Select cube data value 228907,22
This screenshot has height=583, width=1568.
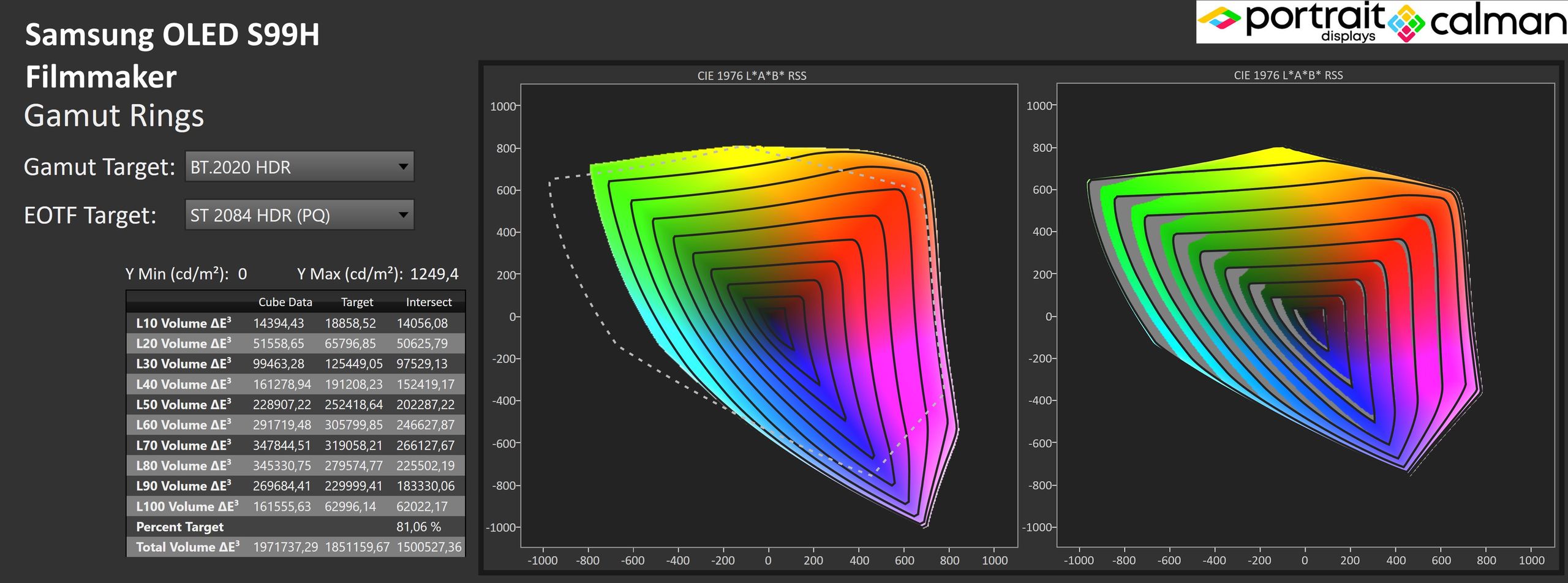point(282,405)
